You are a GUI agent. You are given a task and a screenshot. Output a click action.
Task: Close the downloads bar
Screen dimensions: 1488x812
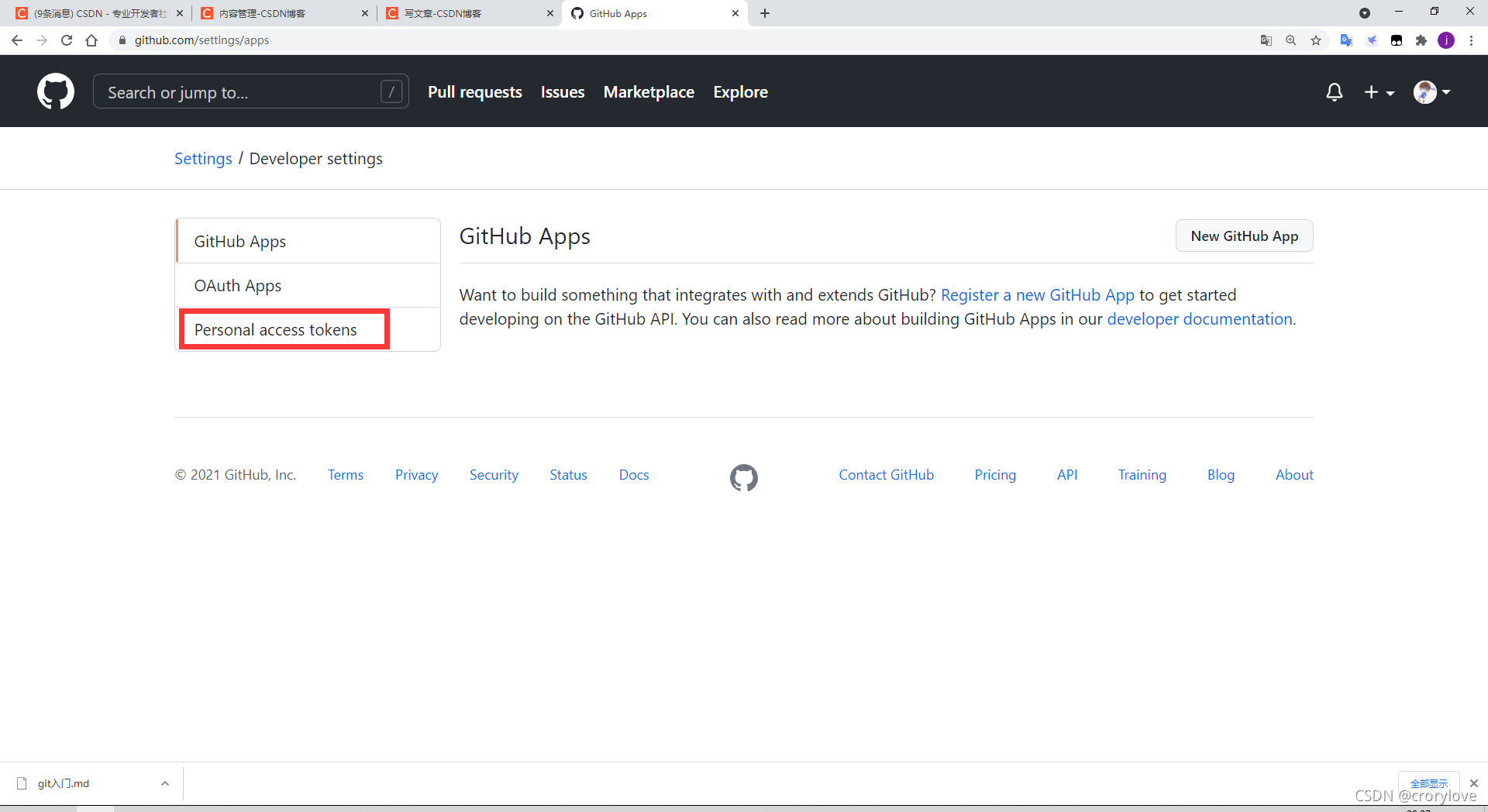click(x=1474, y=783)
